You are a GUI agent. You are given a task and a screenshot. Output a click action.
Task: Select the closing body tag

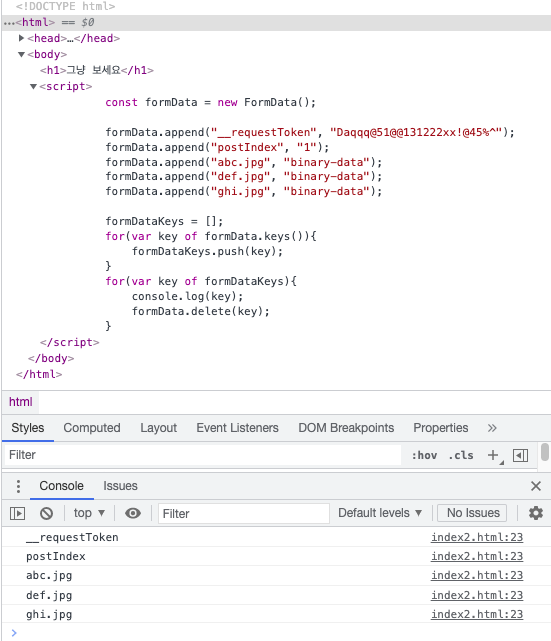tap(51, 358)
